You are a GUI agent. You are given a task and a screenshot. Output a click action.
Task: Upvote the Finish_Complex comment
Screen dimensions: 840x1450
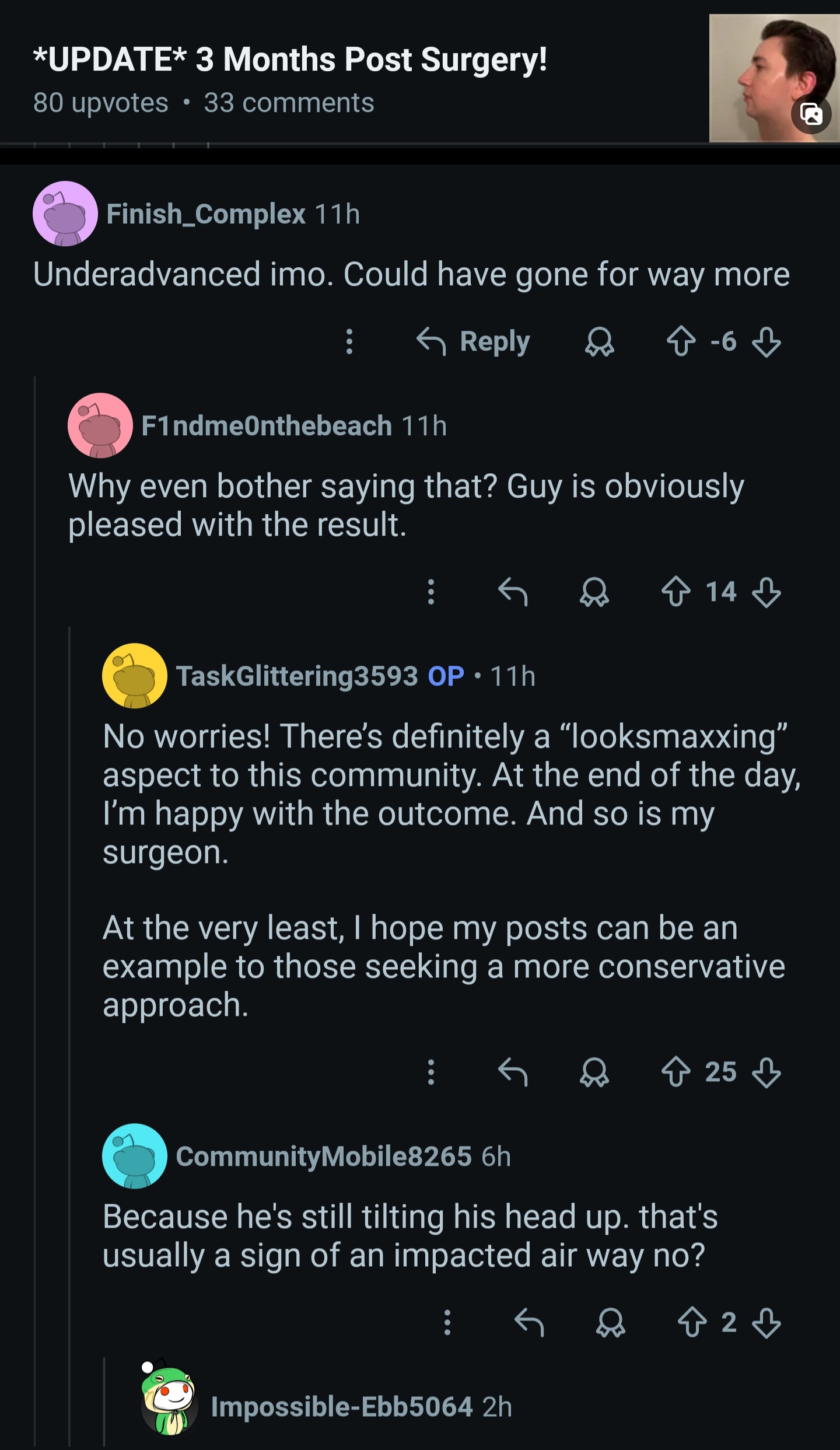pos(681,341)
